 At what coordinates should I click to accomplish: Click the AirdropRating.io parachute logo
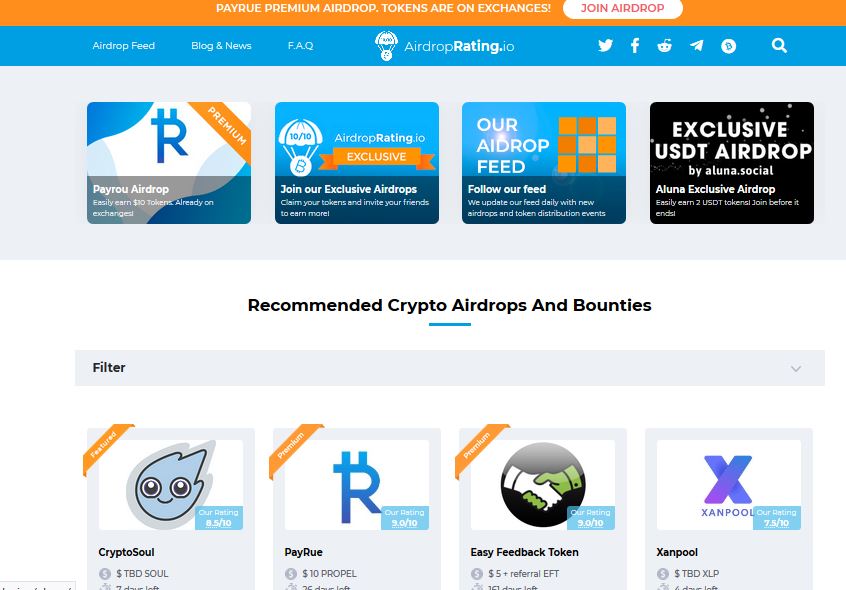point(386,46)
